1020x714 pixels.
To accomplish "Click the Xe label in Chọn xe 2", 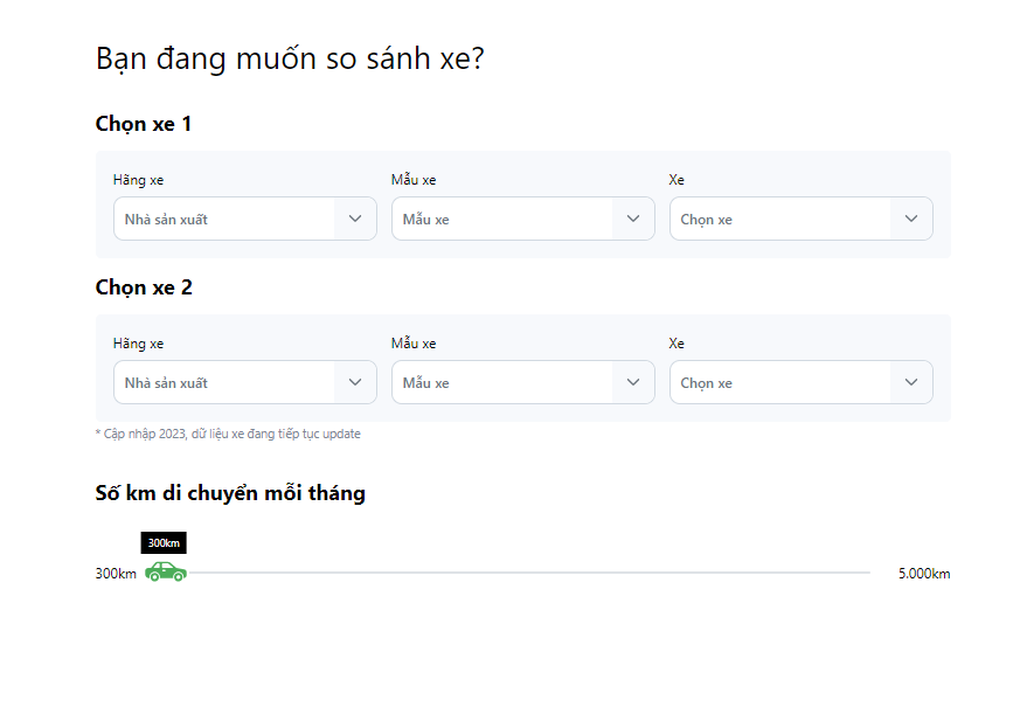I will click(x=677, y=344).
